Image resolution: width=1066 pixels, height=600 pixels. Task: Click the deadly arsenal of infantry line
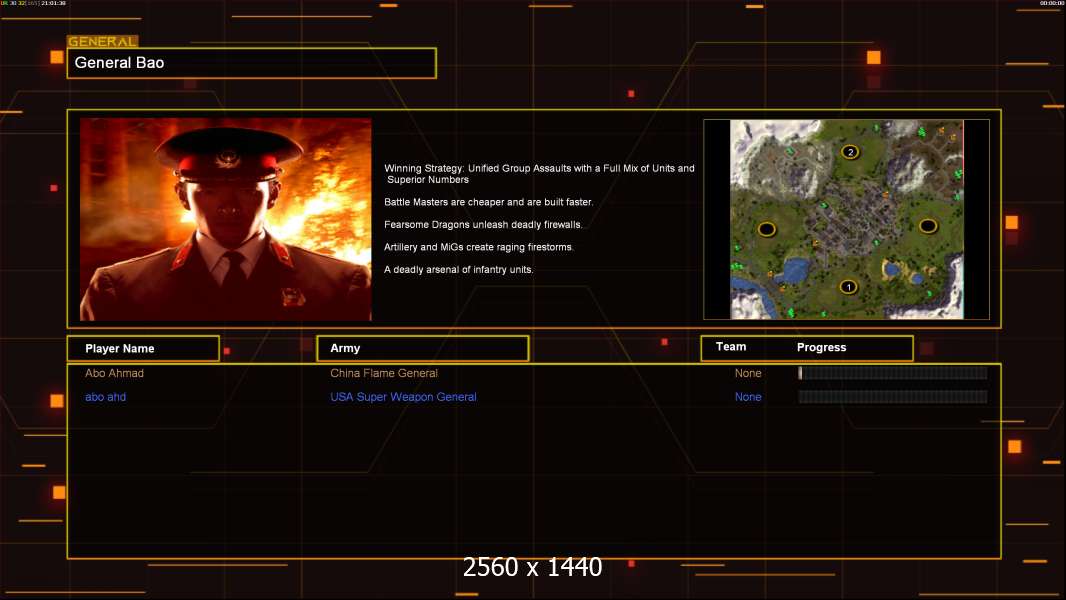click(x=459, y=269)
